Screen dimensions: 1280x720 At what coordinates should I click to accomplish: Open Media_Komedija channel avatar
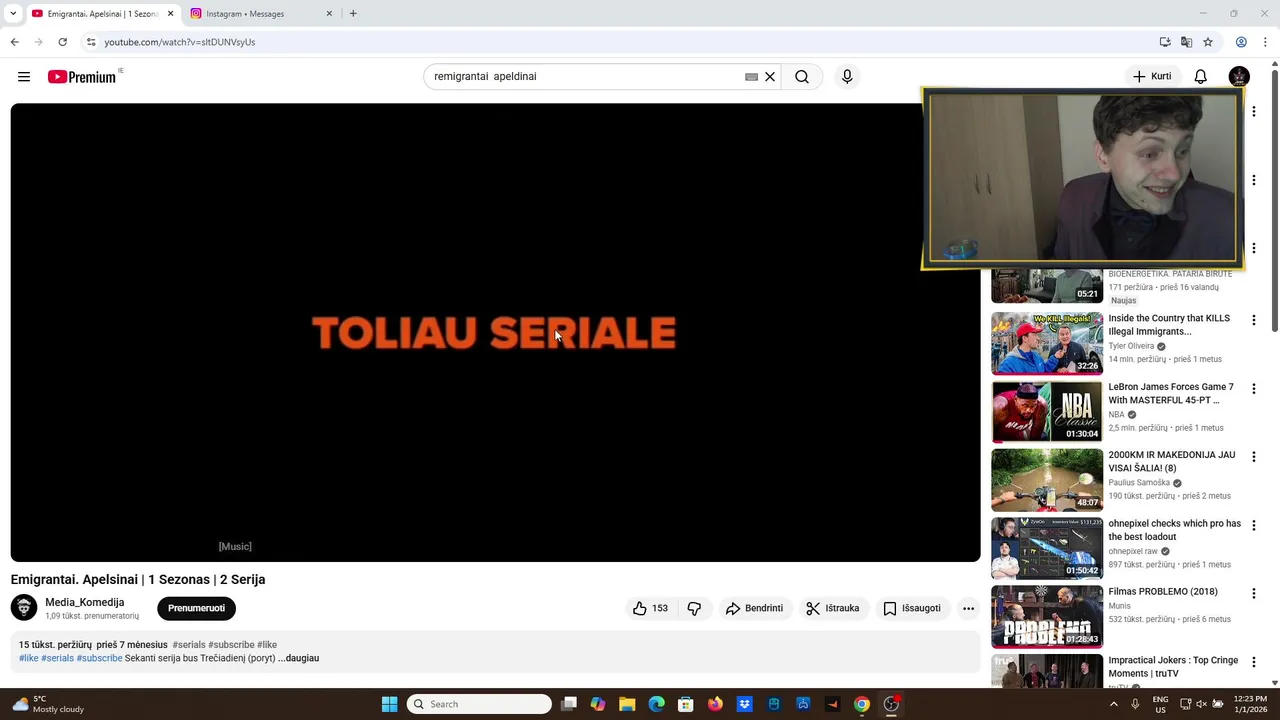pos(24,607)
